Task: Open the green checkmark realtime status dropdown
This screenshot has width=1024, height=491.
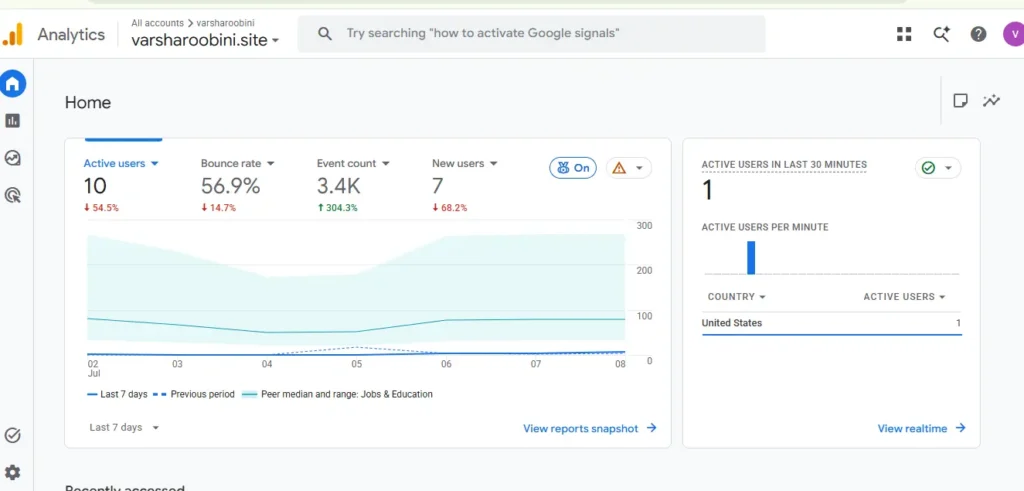Action: click(x=938, y=168)
